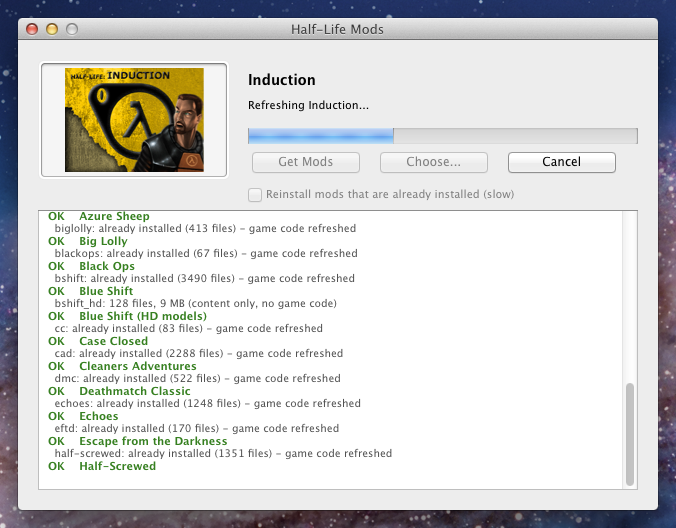Click the Induction heading text
Screen dimensions: 676x528
pyautogui.click(x=282, y=80)
